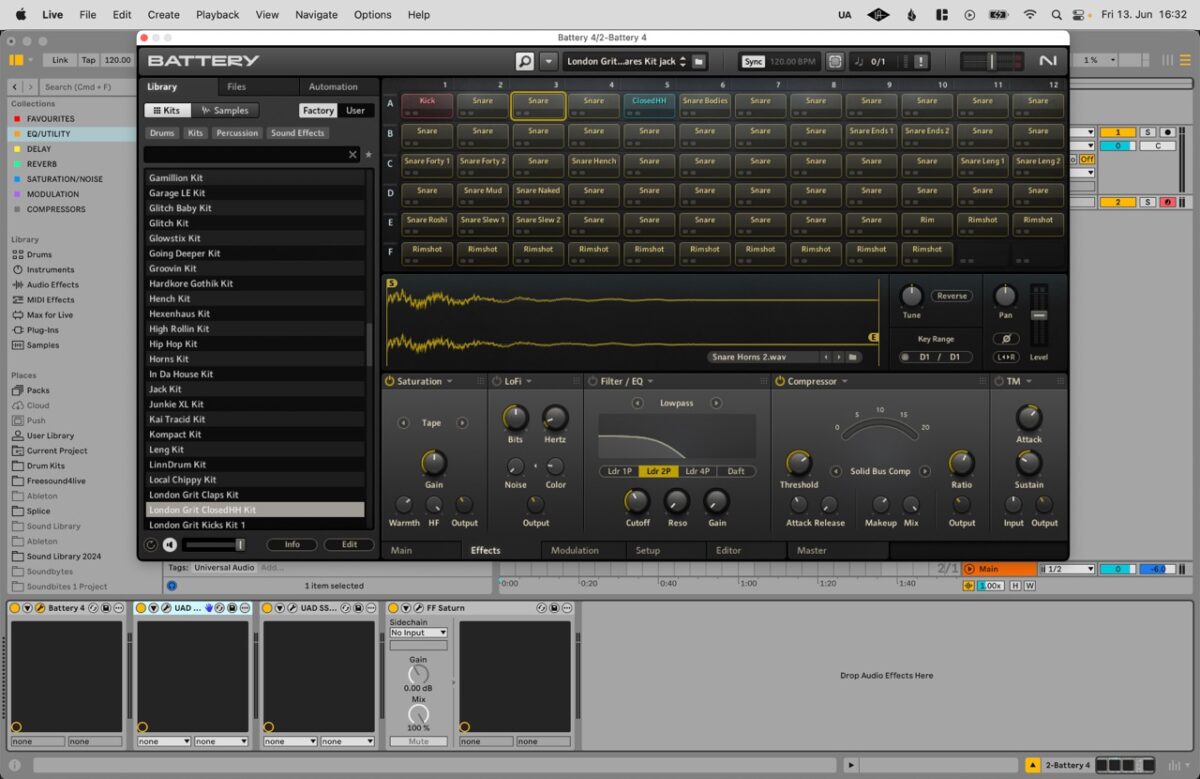Select the Kick cell in row A

click(x=428, y=104)
